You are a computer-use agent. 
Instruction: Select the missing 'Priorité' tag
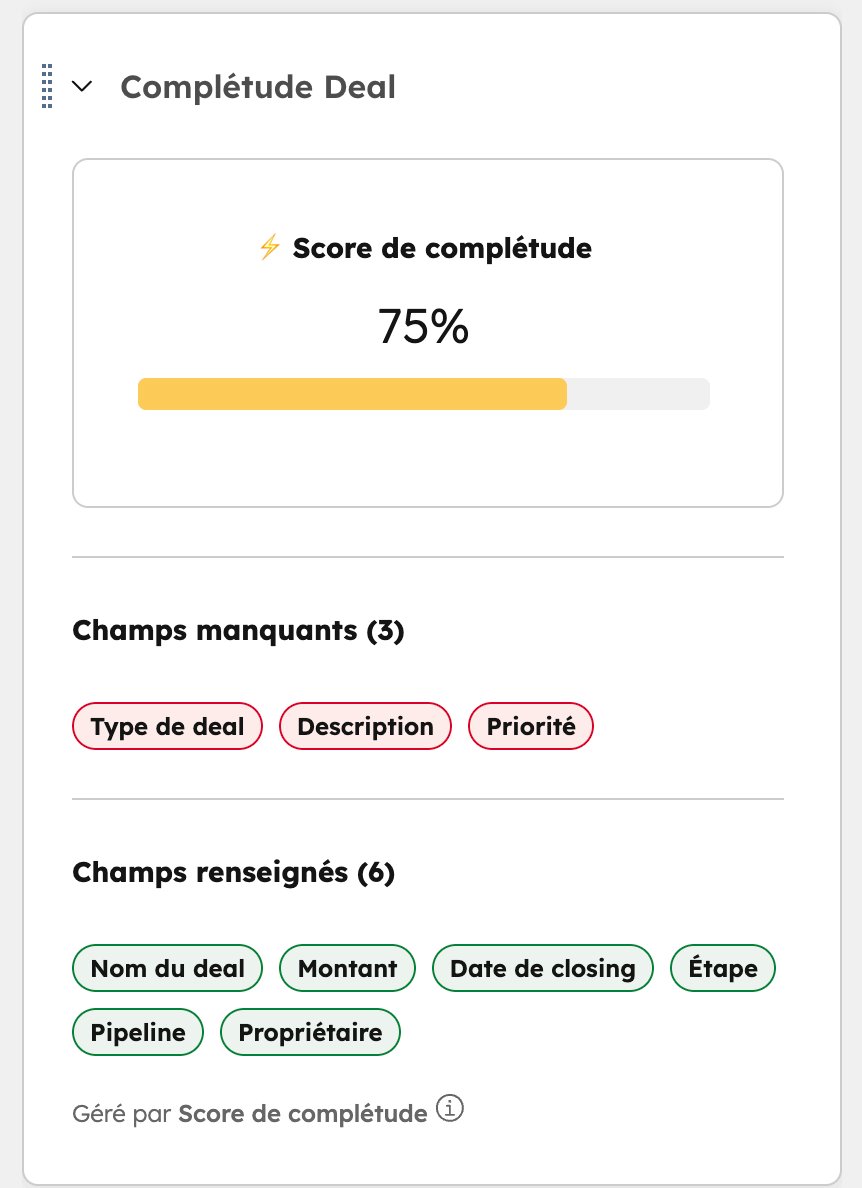tap(531, 726)
